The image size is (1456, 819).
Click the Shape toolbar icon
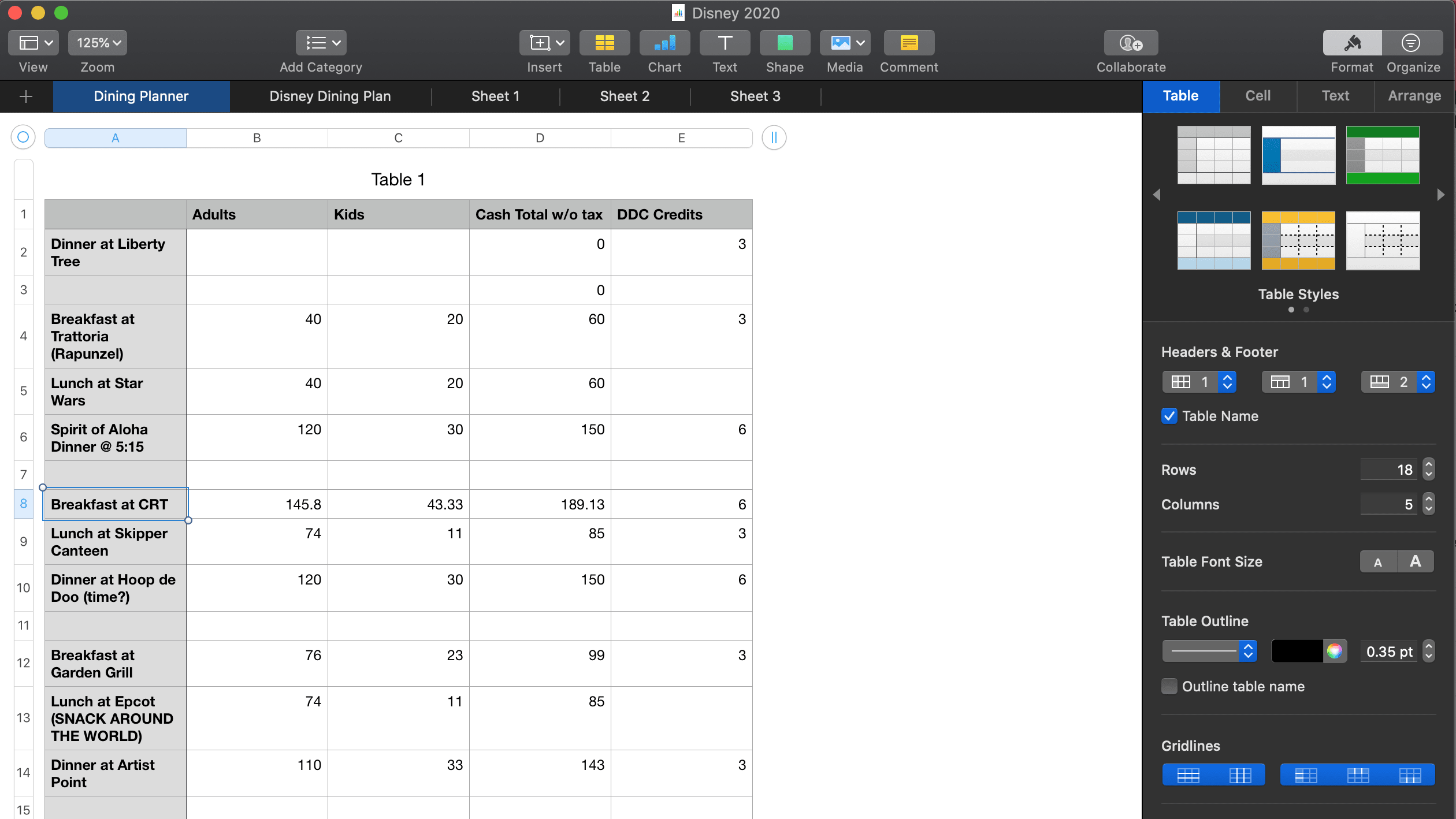click(x=784, y=43)
